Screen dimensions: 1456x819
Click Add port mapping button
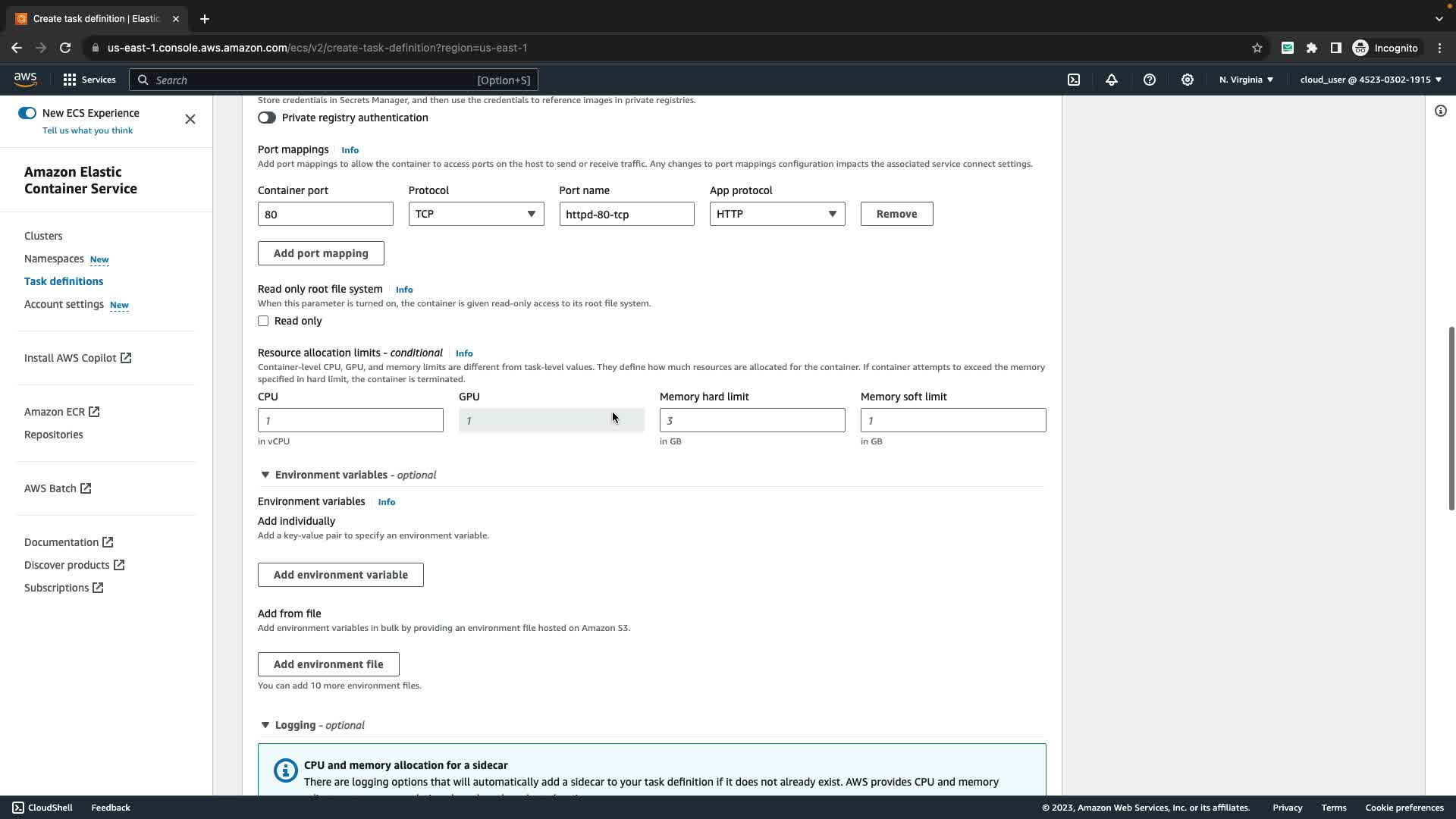coord(321,253)
